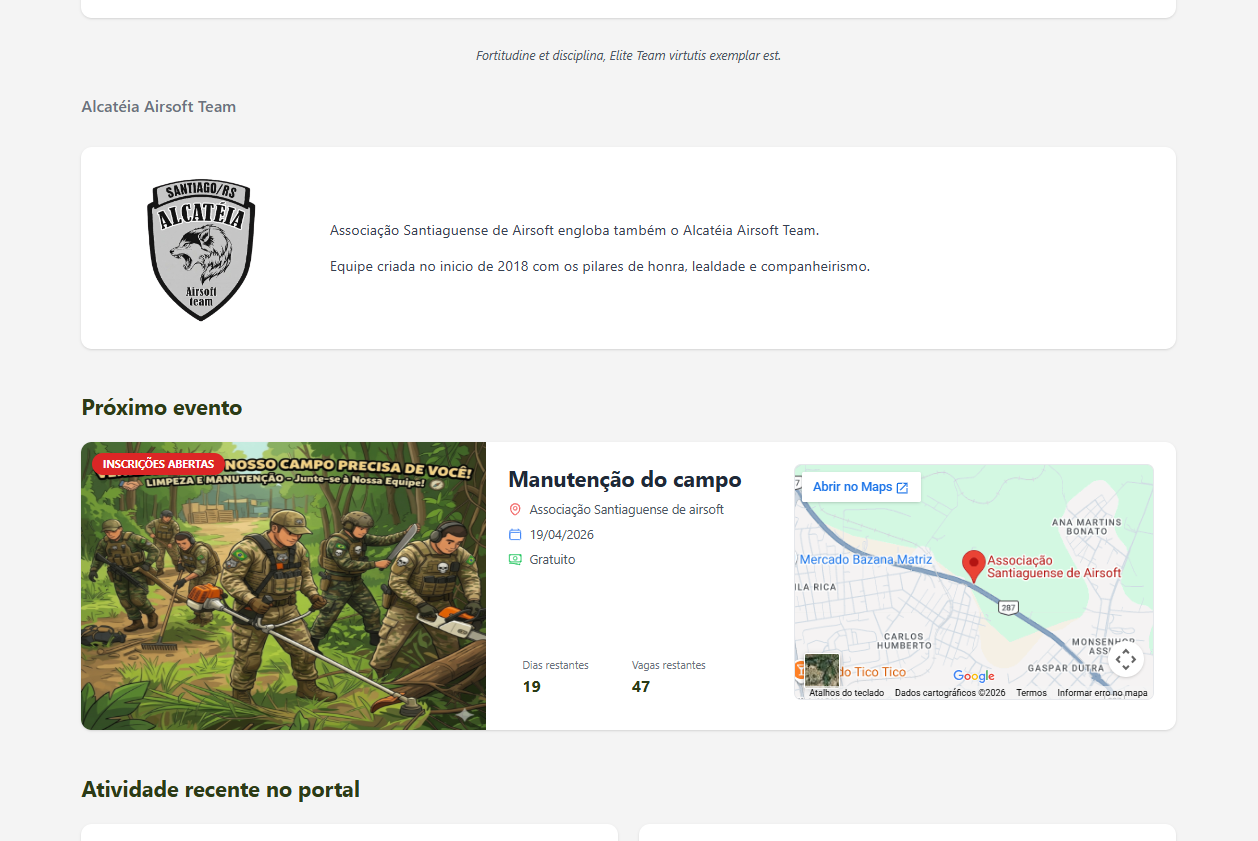Click the external-link icon beside Abrir no Maps
Image resolution: width=1258 pixels, height=841 pixels.
(x=902, y=488)
